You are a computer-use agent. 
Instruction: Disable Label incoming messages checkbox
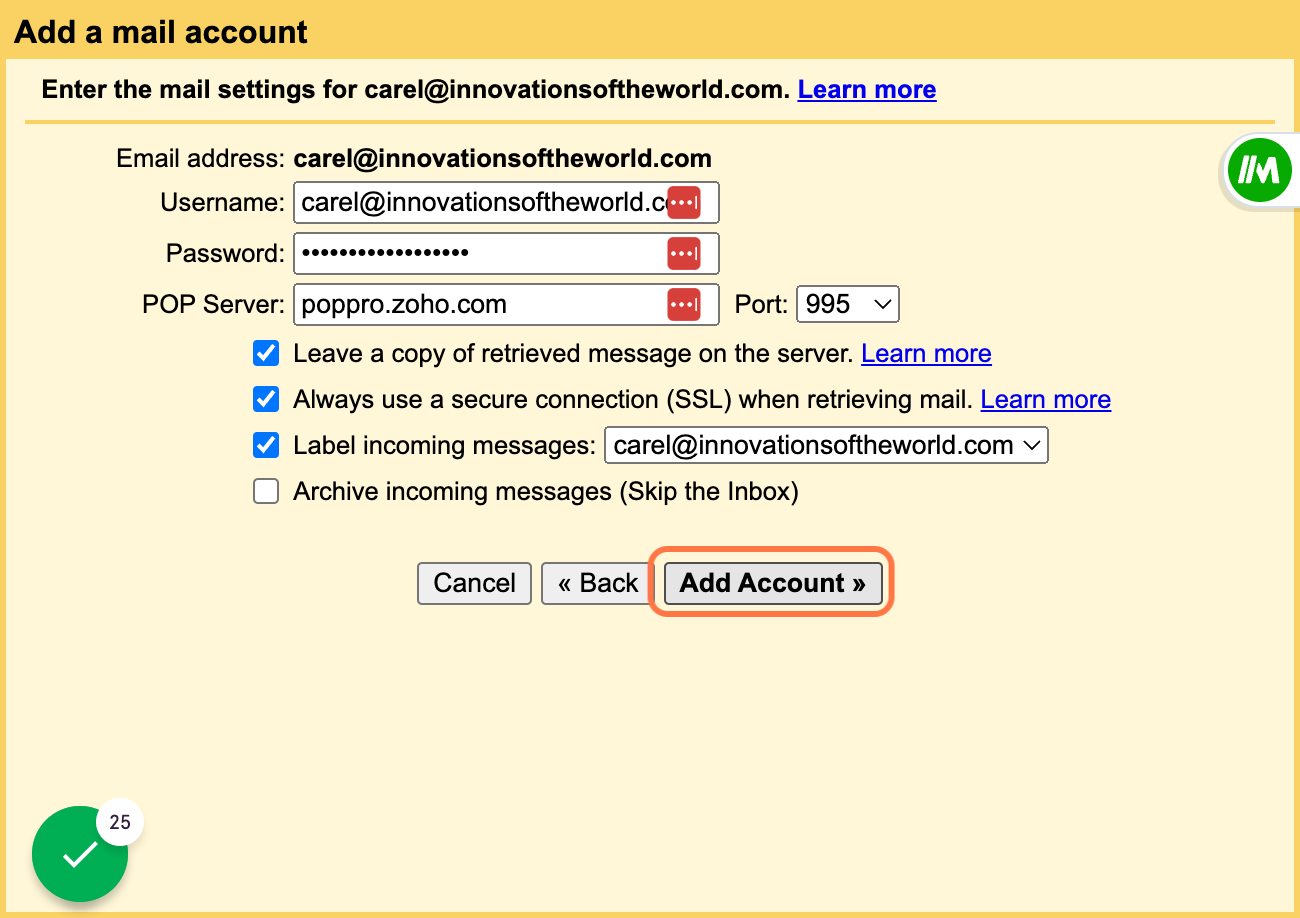point(266,445)
